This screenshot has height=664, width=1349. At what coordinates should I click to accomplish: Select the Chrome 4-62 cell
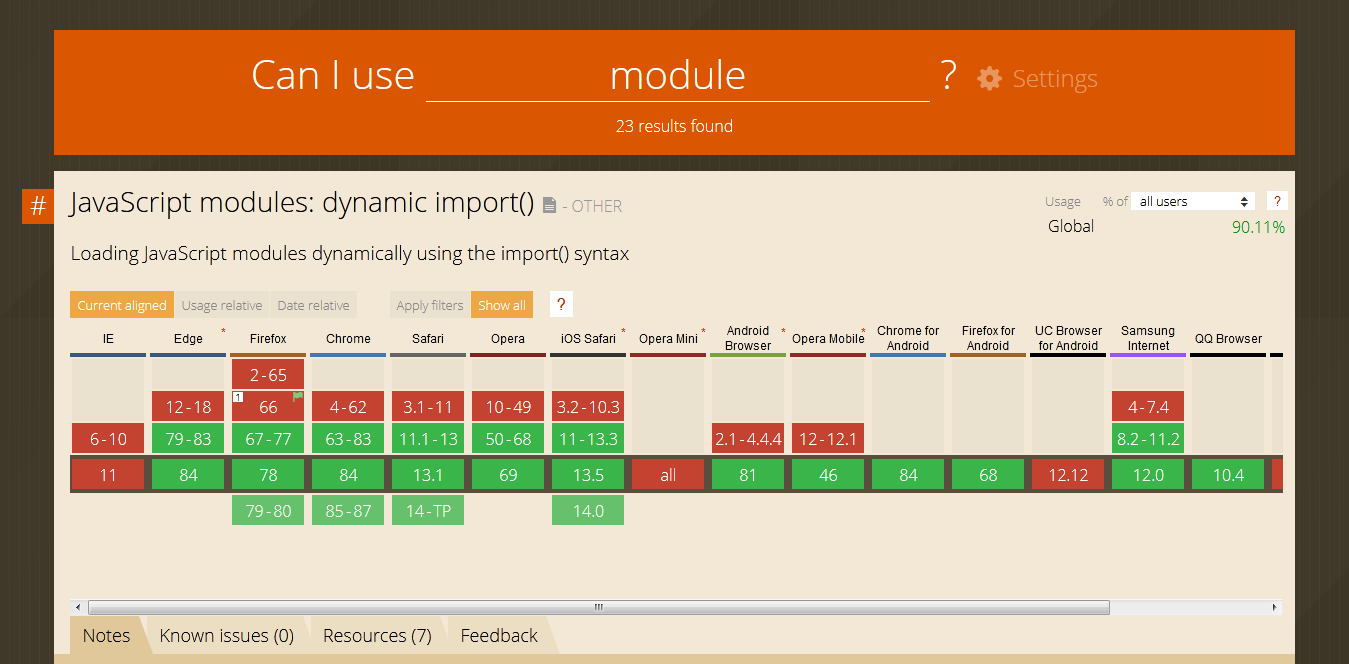point(348,406)
